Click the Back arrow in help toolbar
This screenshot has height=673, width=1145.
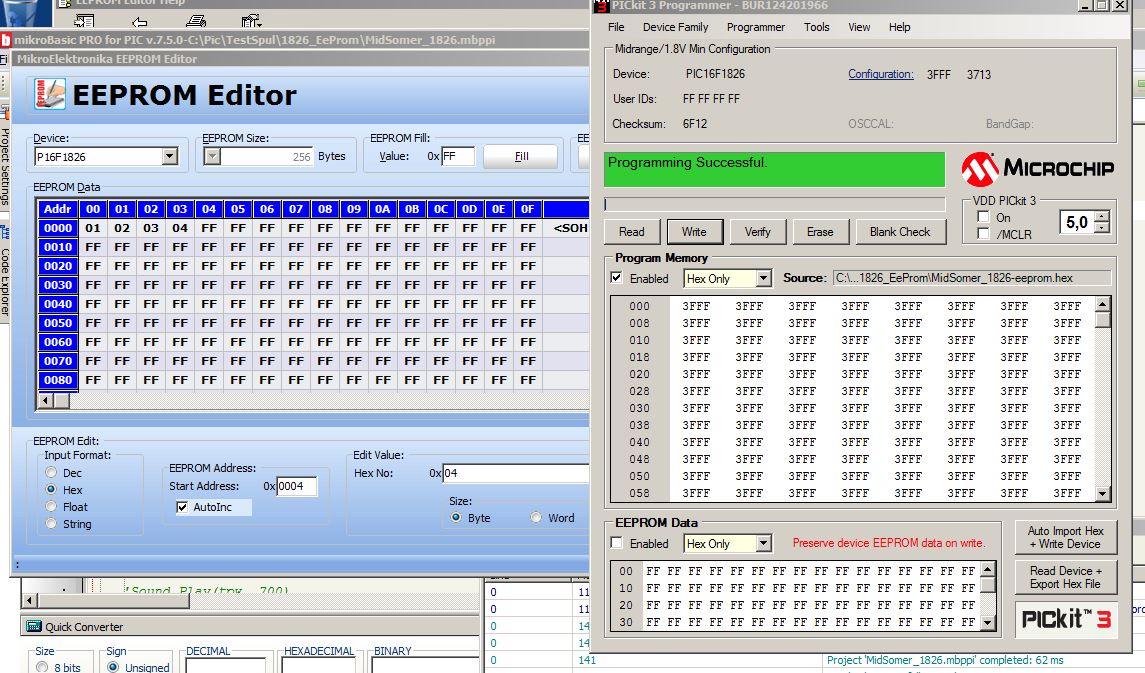139,21
